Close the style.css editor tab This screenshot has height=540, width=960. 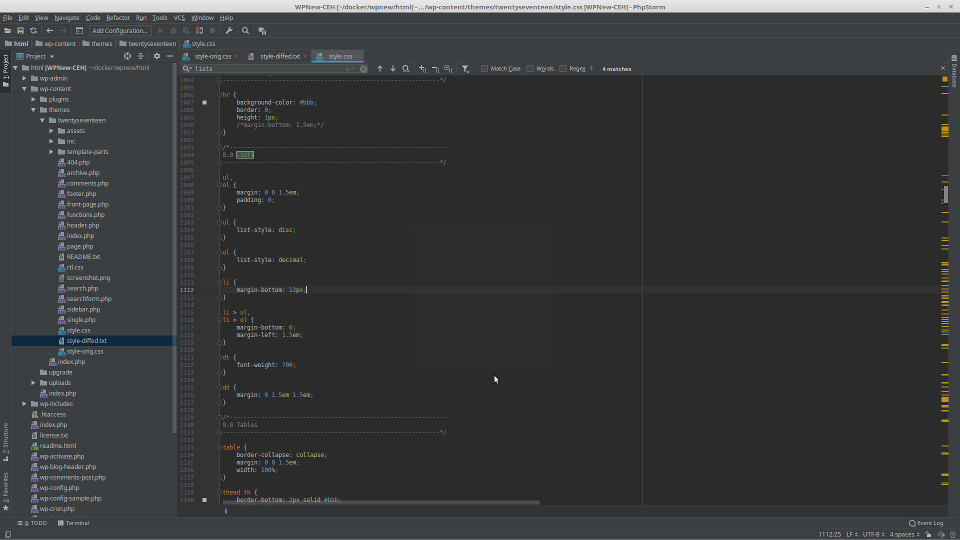pyautogui.click(x=358, y=56)
